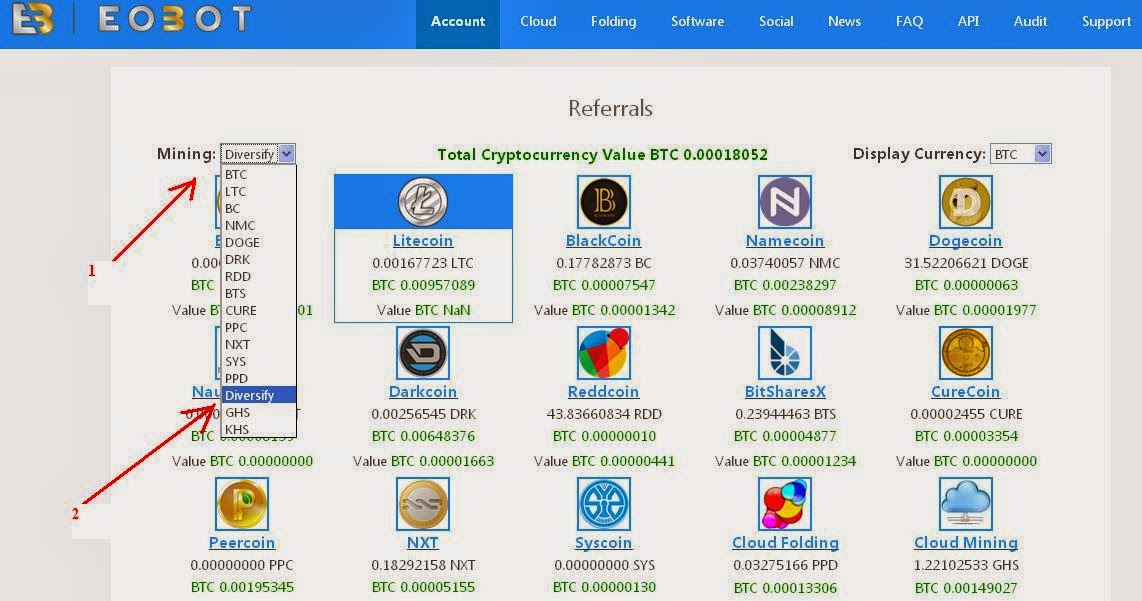
Task: Select BTC in Mining list
Action: click(259, 175)
